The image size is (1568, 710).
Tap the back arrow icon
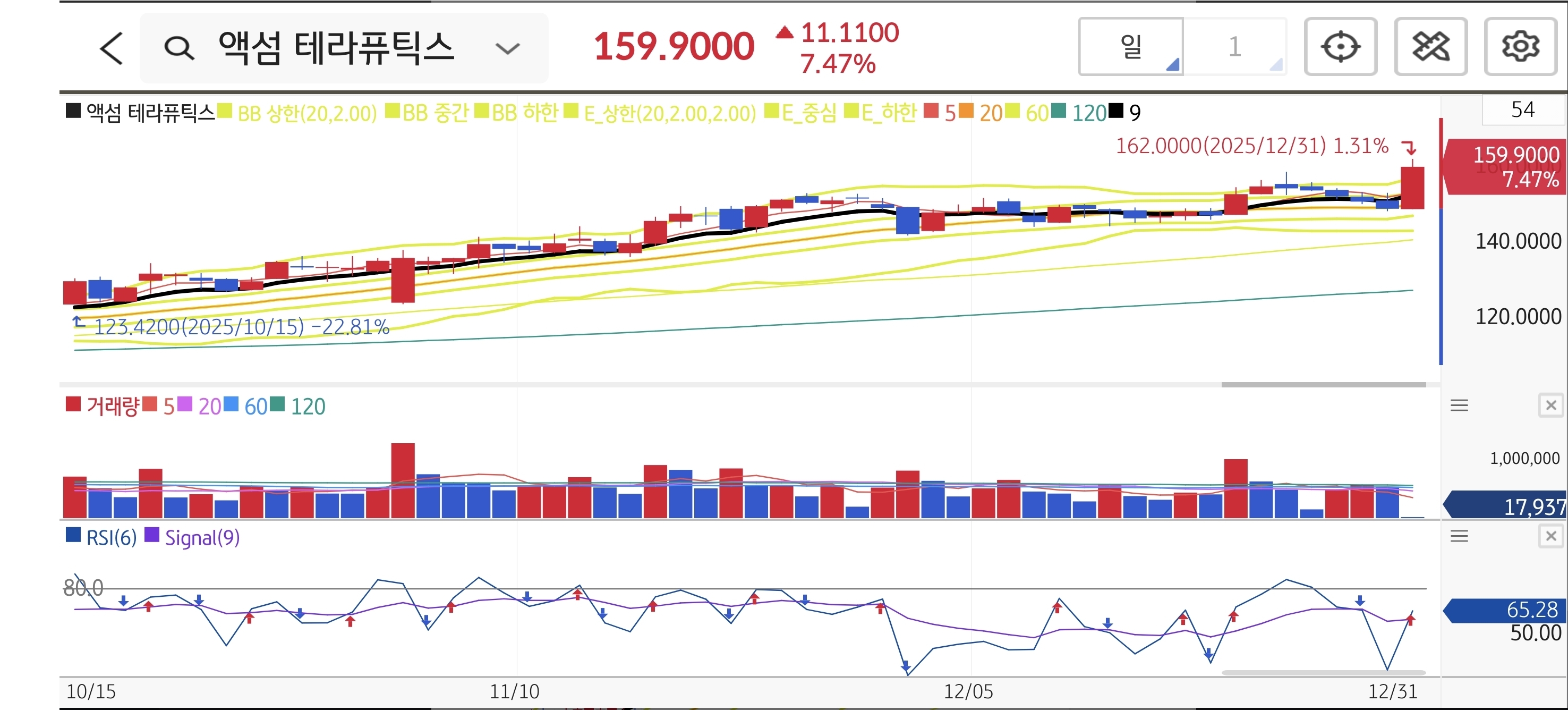pos(112,48)
